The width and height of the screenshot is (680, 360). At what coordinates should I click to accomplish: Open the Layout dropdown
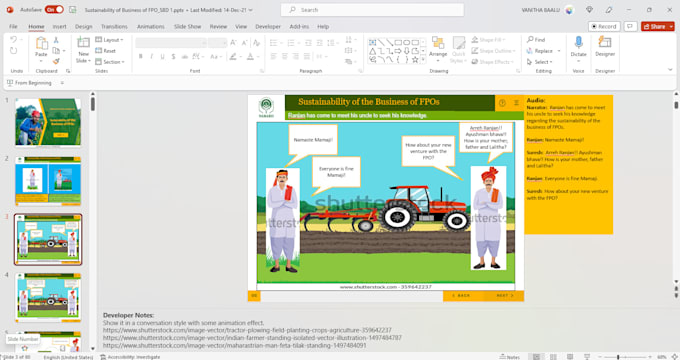(x=109, y=40)
